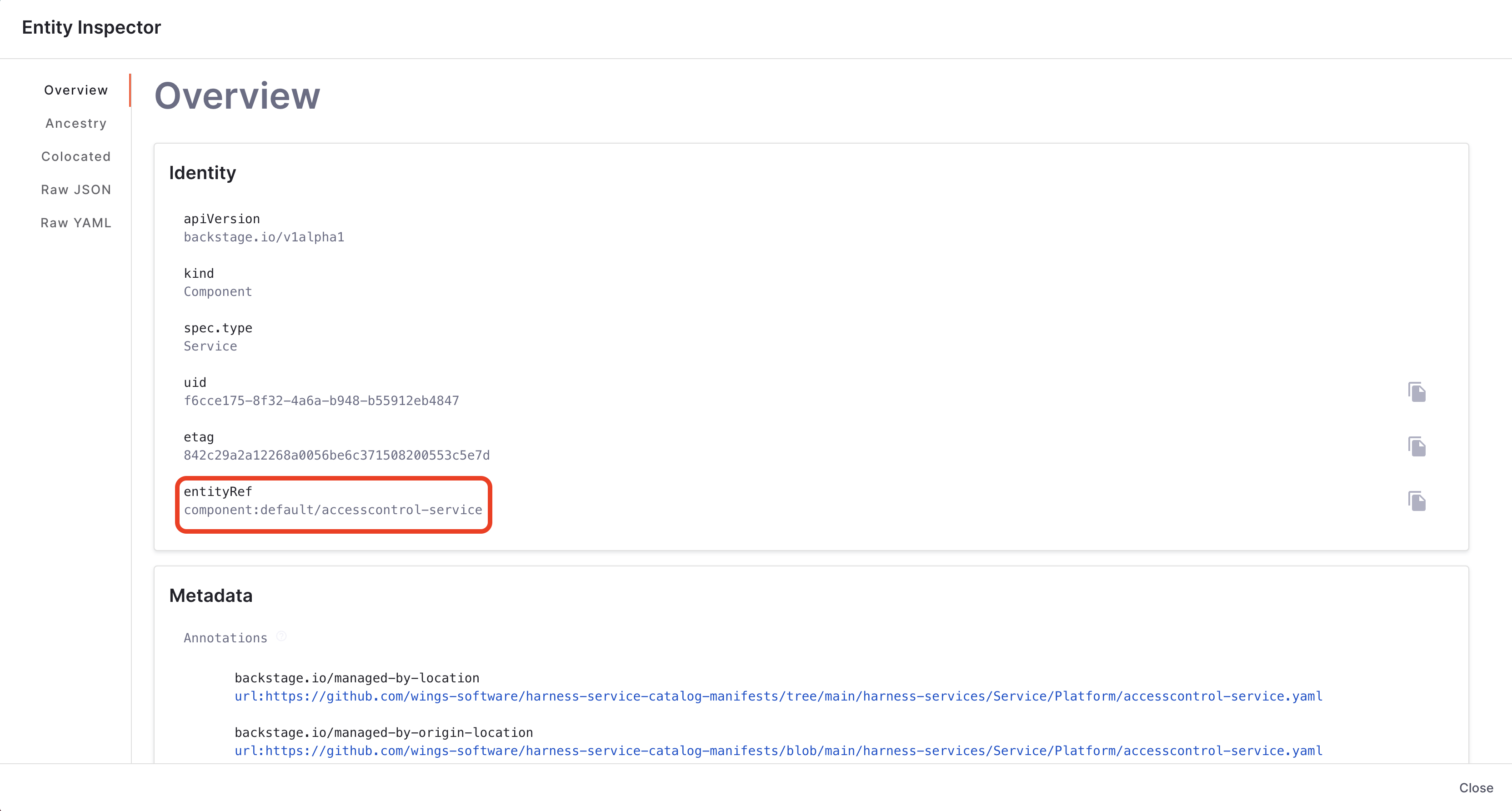Viewport: 1512px width, 811px height.
Task: Open the managed-by-location GitHub URL
Action: (778, 696)
